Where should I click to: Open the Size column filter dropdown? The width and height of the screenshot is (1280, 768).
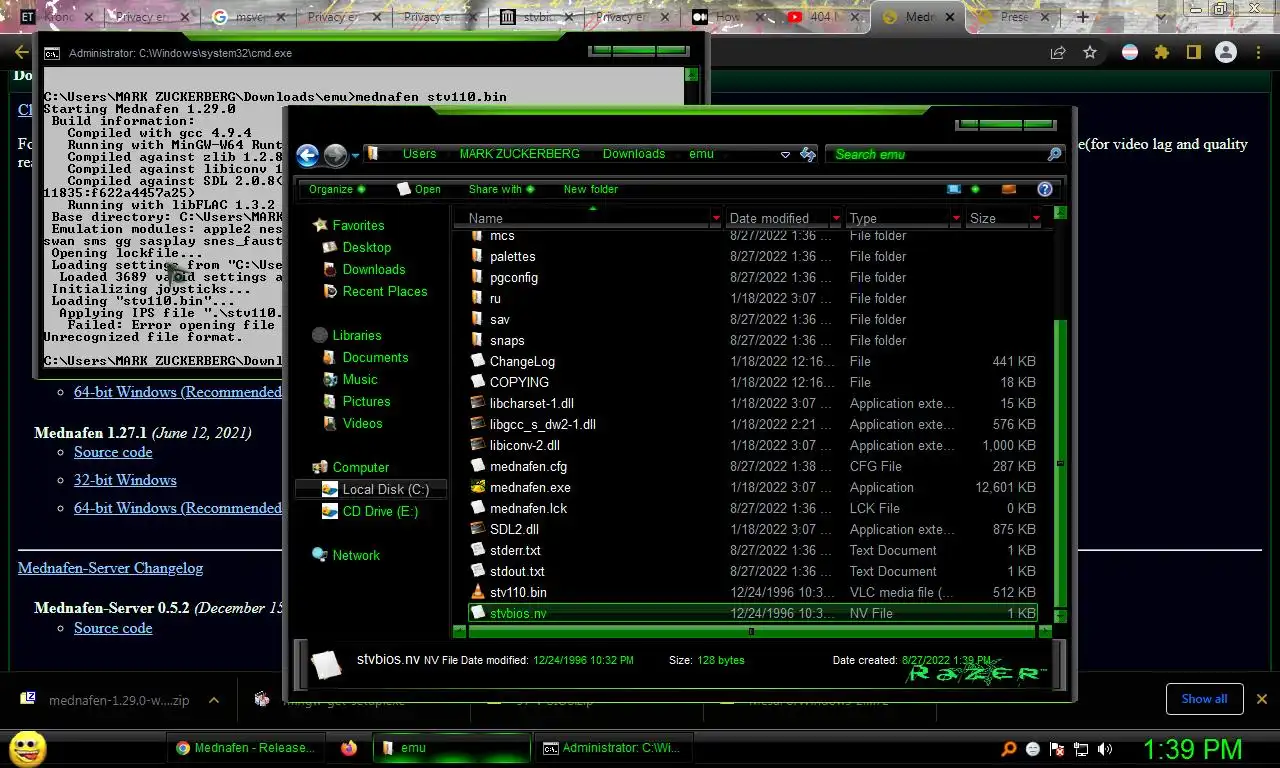(x=1036, y=218)
